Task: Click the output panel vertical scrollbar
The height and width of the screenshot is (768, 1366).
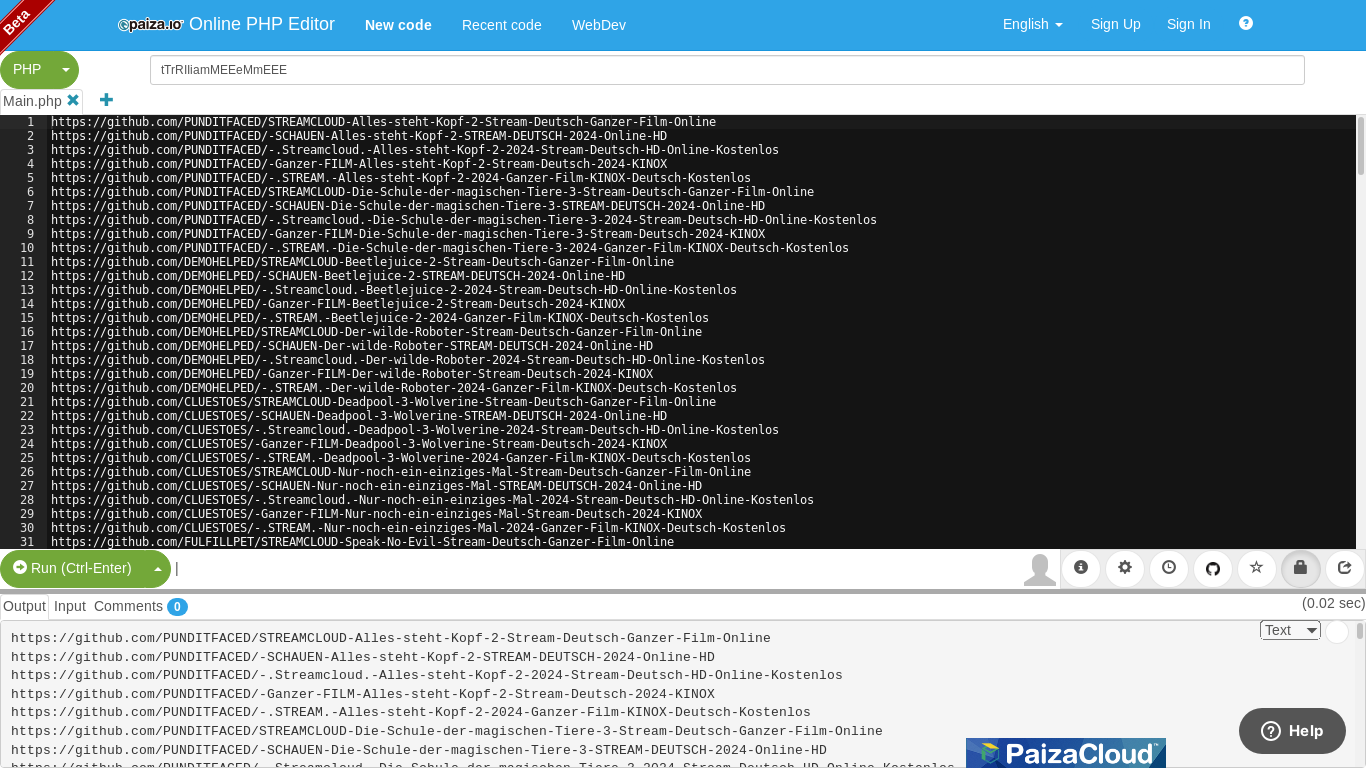Action: pos(1360,631)
